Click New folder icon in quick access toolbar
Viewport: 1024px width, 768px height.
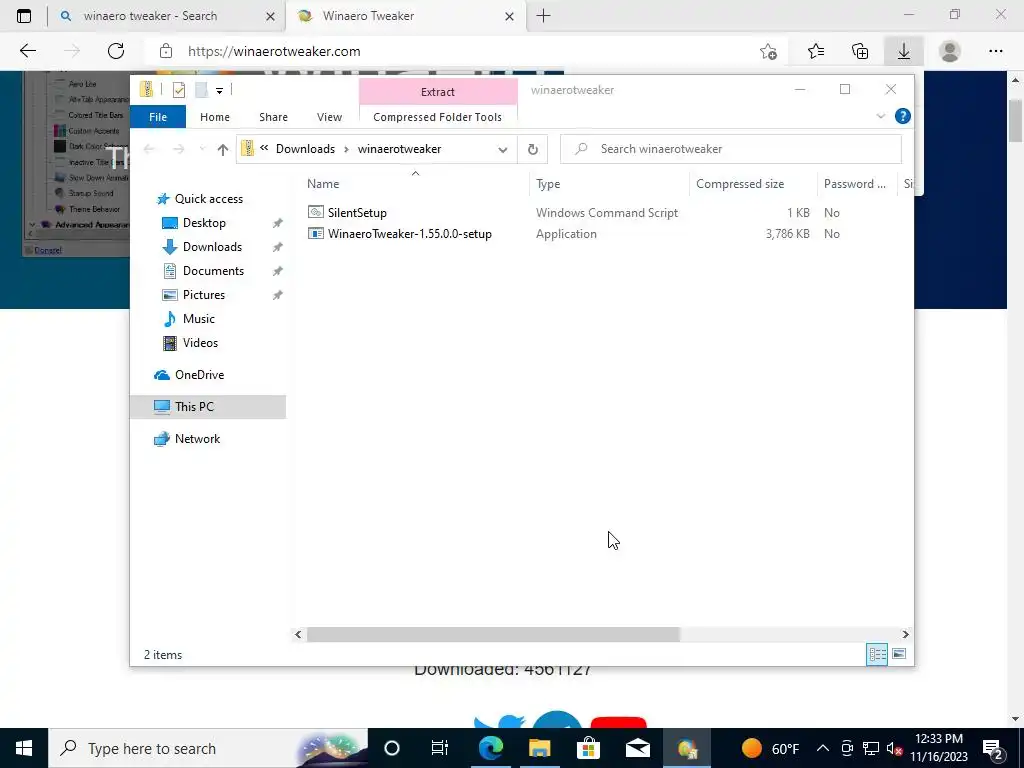point(201,90)
